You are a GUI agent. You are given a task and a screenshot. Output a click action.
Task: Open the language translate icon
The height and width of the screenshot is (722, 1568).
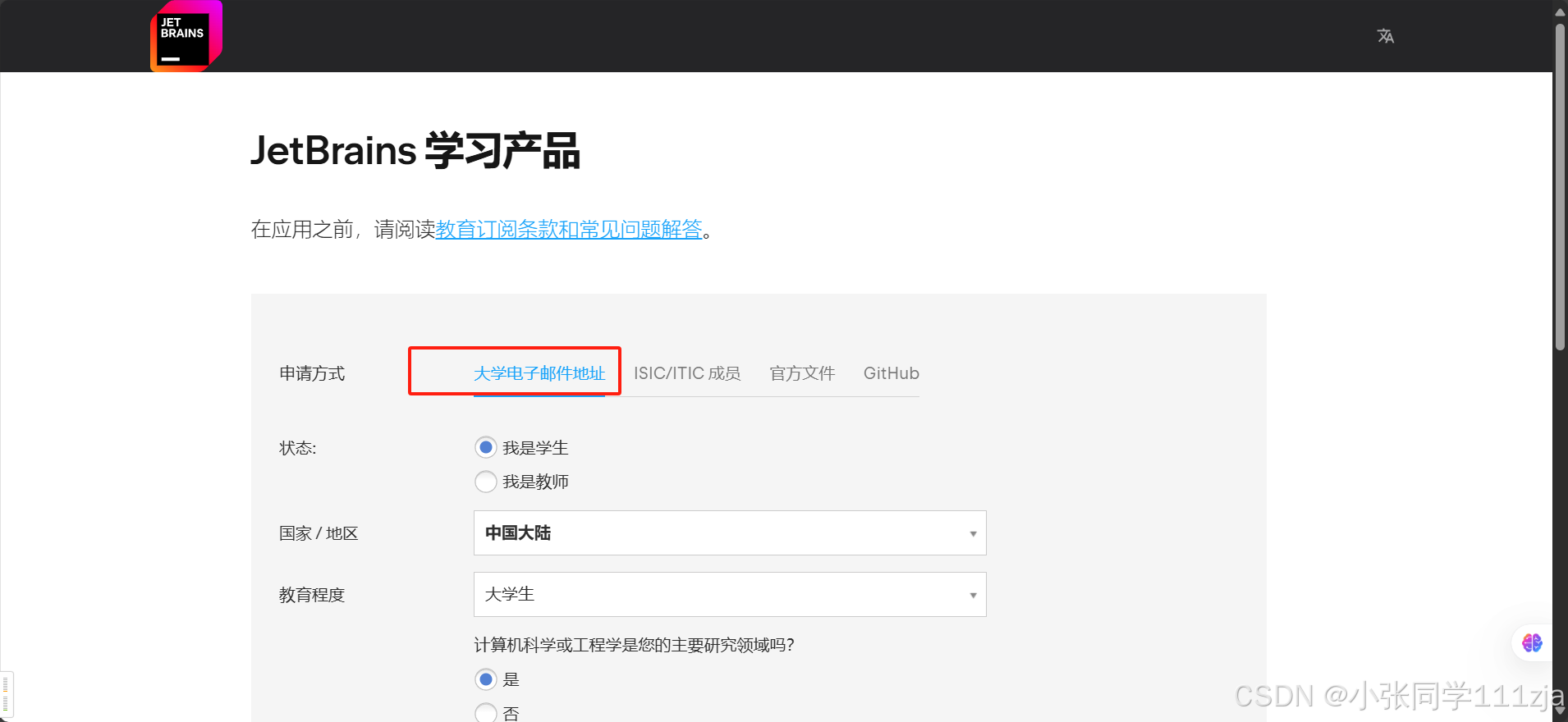coord(1386,36)
